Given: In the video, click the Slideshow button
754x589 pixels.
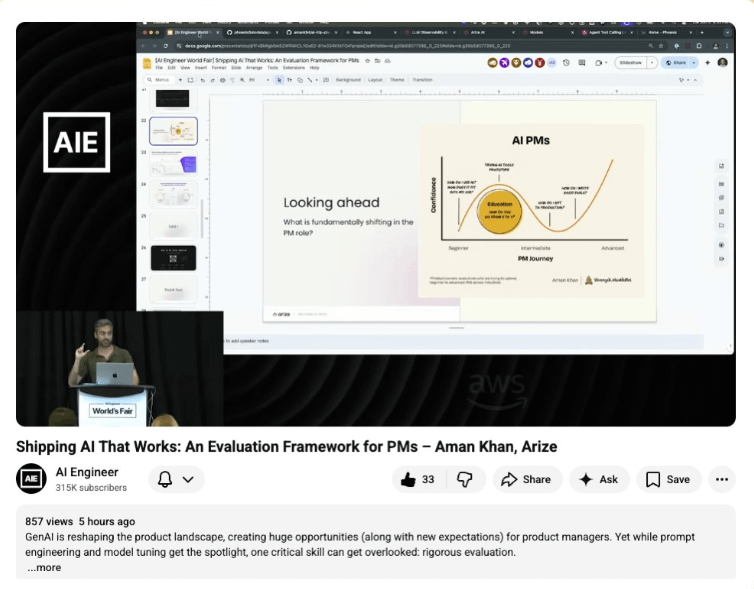Looking at the screenshot, I should pos(630,63).
